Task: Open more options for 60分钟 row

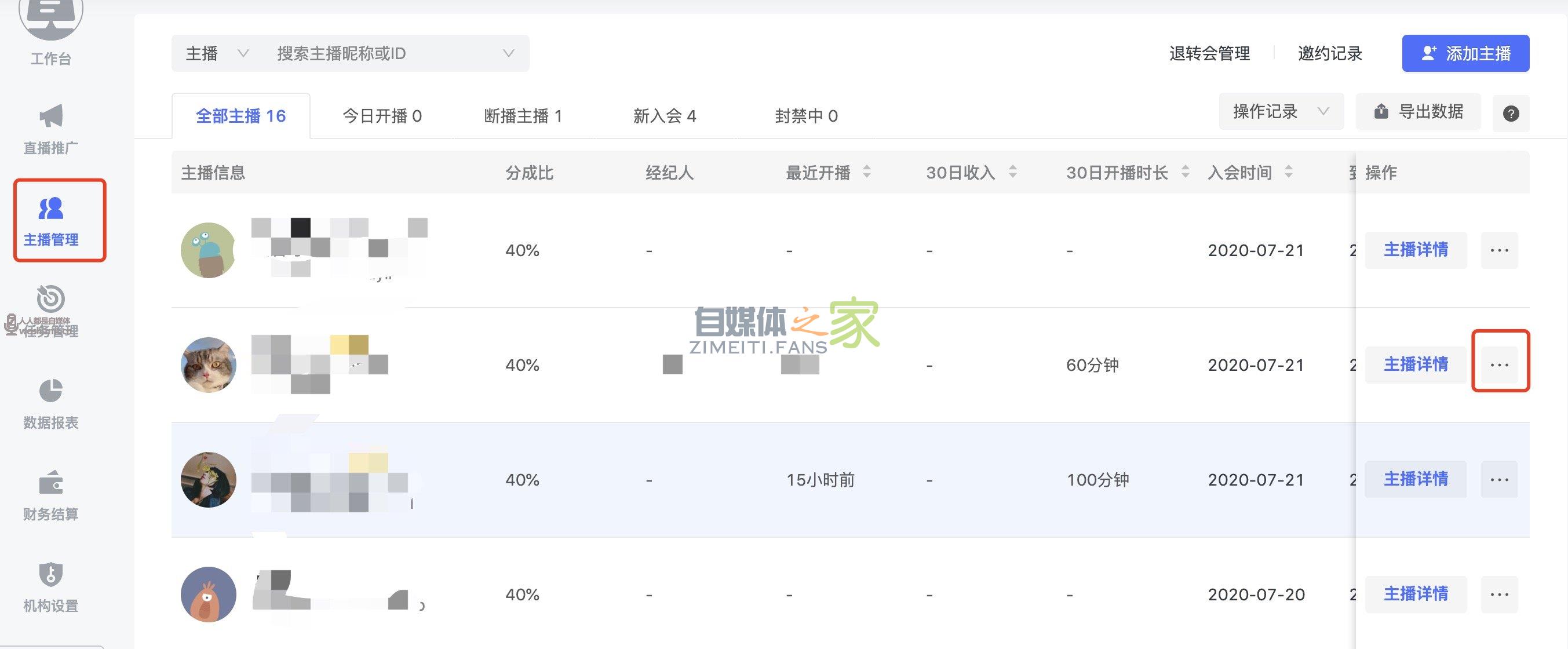Action: tap(1498, 364)
